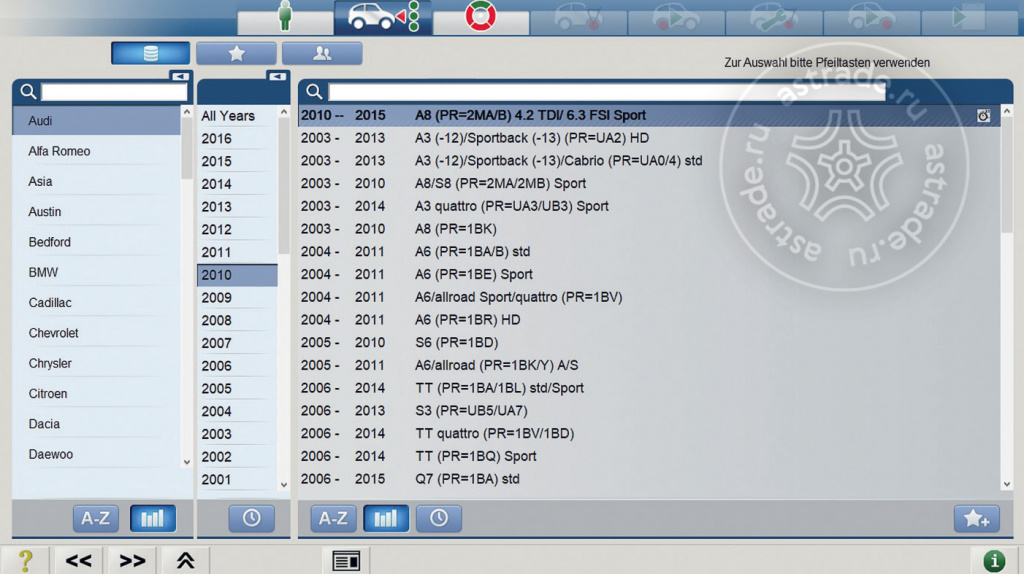Focus the manufacturer search field

(x=114, y=92)
